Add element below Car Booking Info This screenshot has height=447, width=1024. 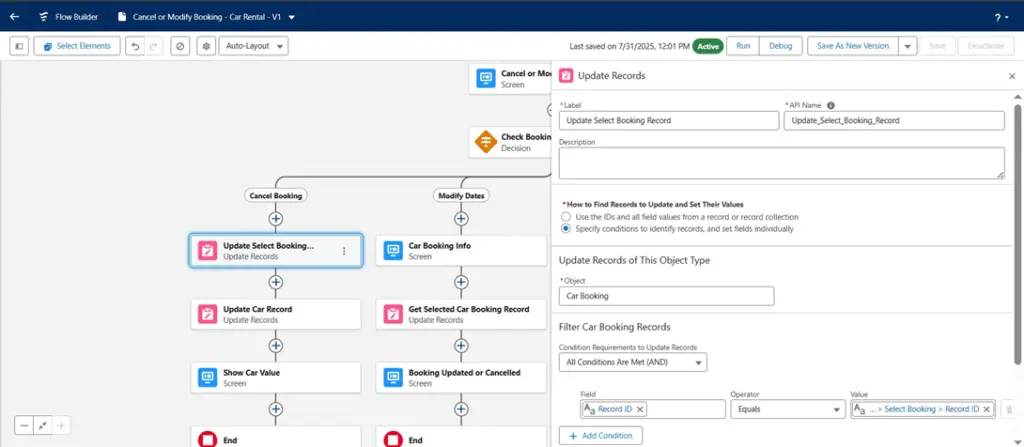click(x=461, y=282)
